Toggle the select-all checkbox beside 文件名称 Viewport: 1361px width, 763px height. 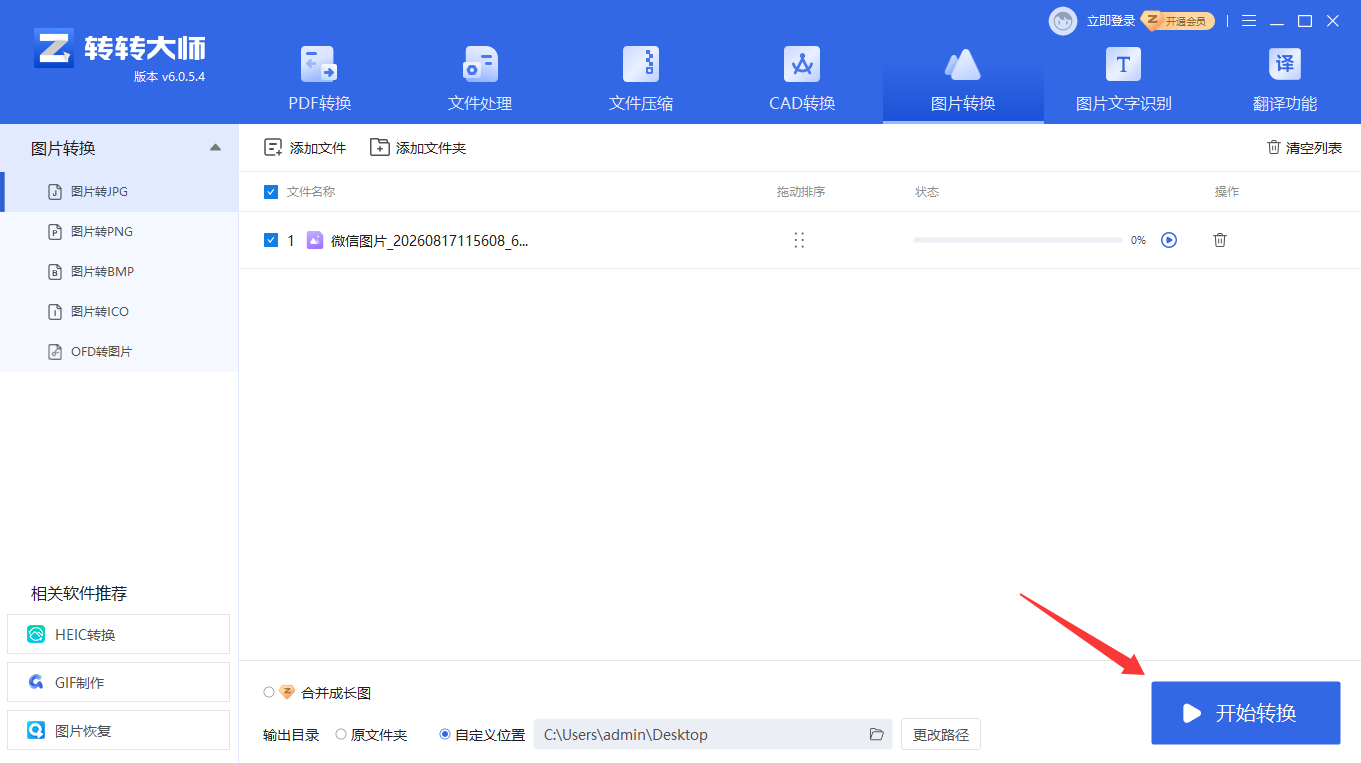(271, 192)
